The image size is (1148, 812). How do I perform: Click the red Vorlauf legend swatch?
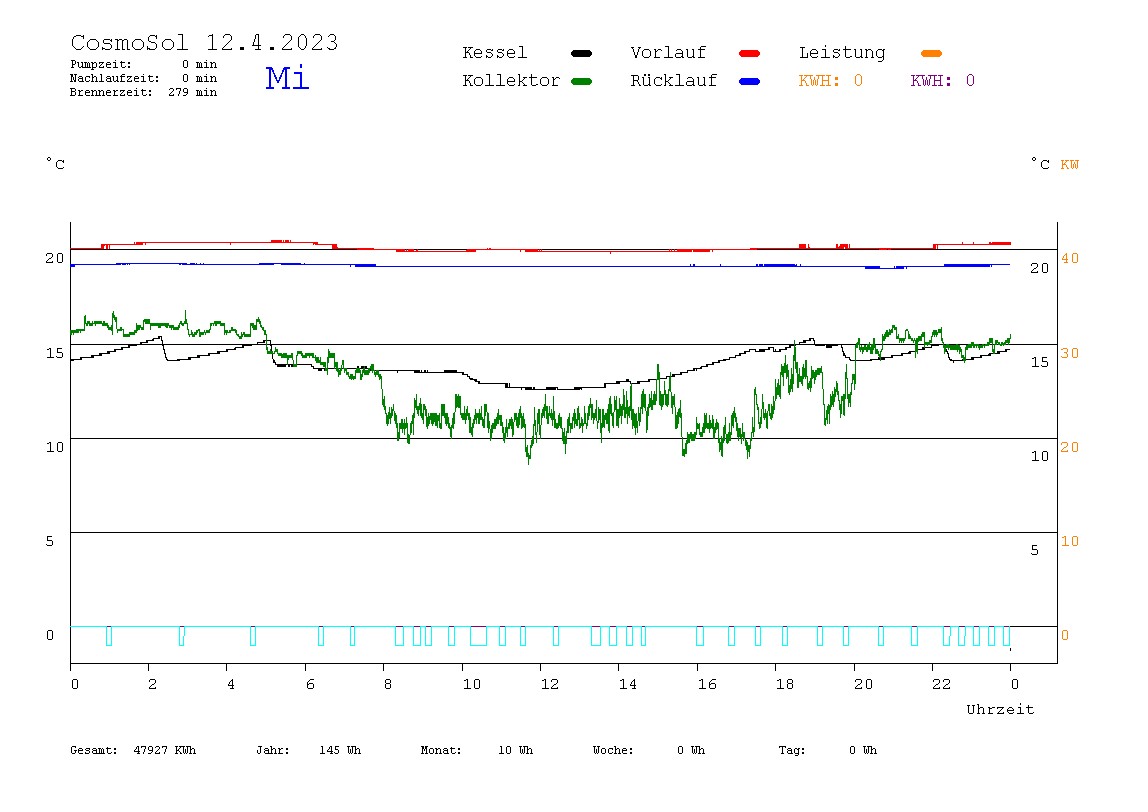click(750, 53)
